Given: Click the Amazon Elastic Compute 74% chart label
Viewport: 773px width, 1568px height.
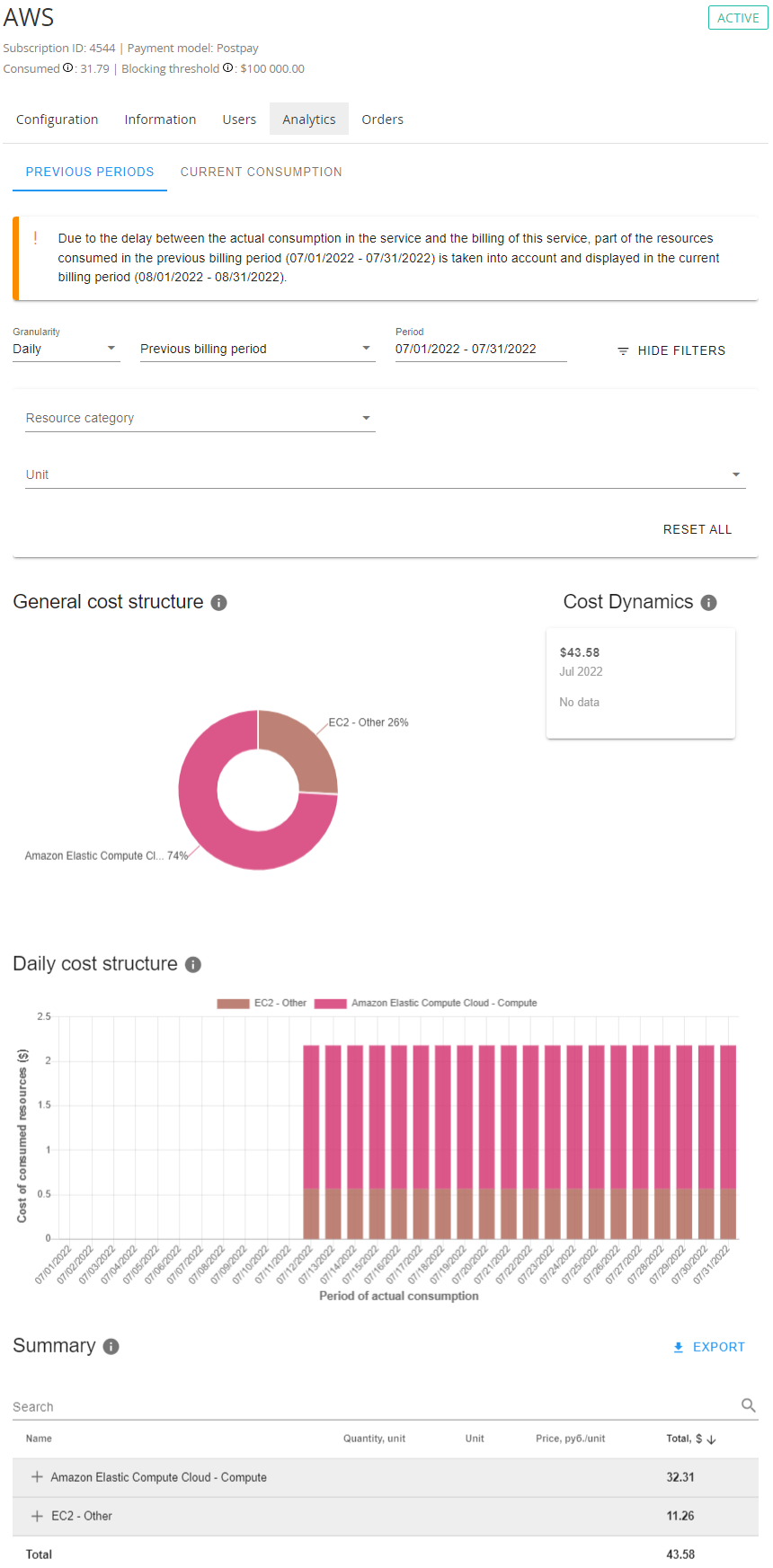Looking at the screenshot, I should point(106,856).
